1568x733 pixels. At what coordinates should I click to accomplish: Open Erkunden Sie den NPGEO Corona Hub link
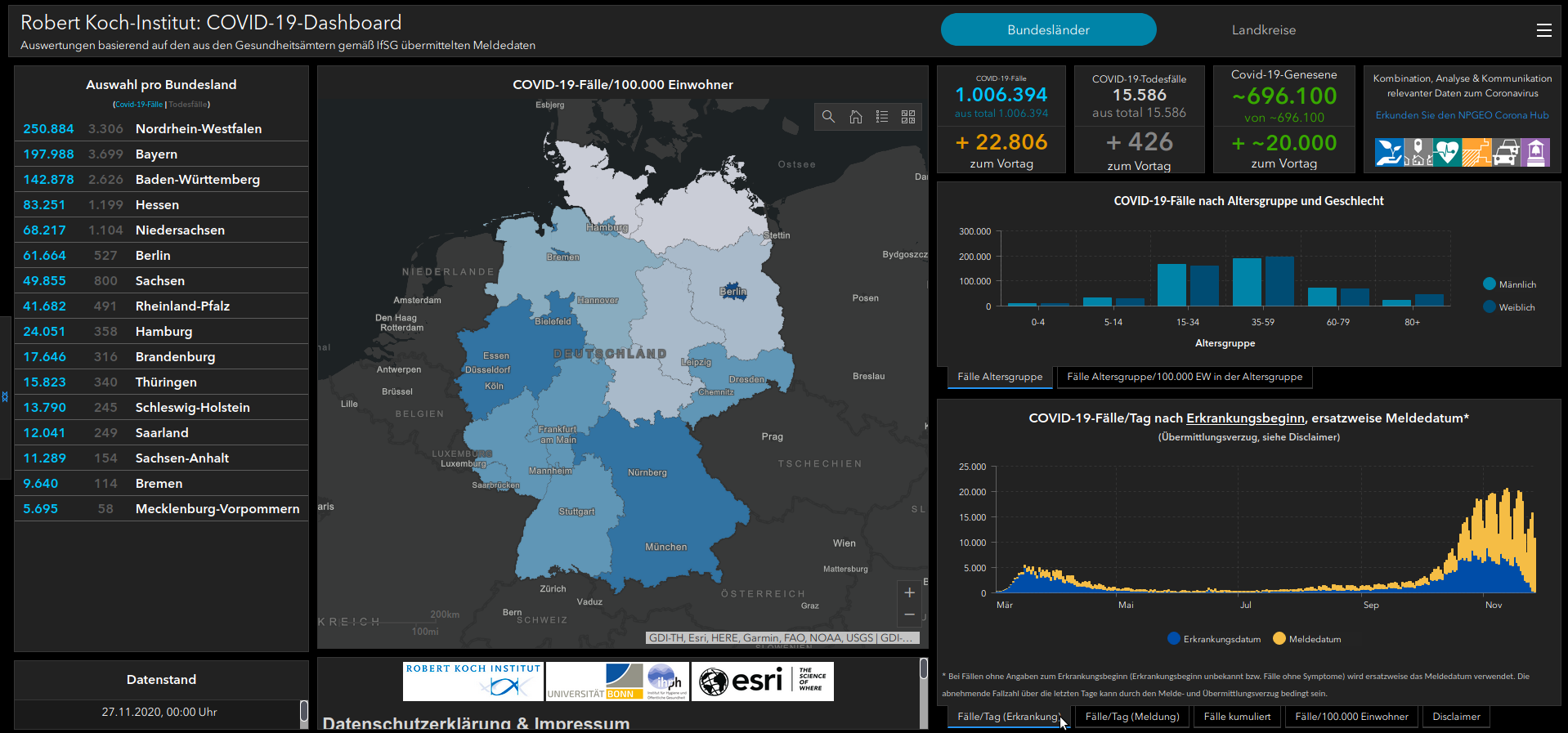coord(1462,115)
